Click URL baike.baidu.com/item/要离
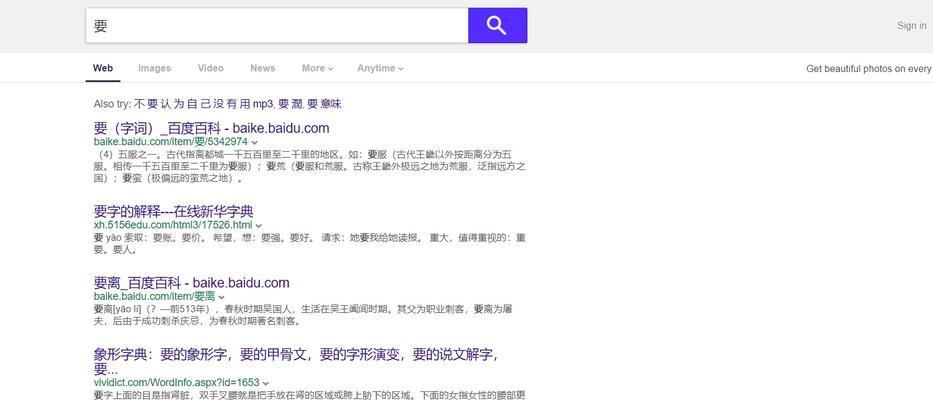The height and width of the screenshot is (400, 933). coord(155,296)
